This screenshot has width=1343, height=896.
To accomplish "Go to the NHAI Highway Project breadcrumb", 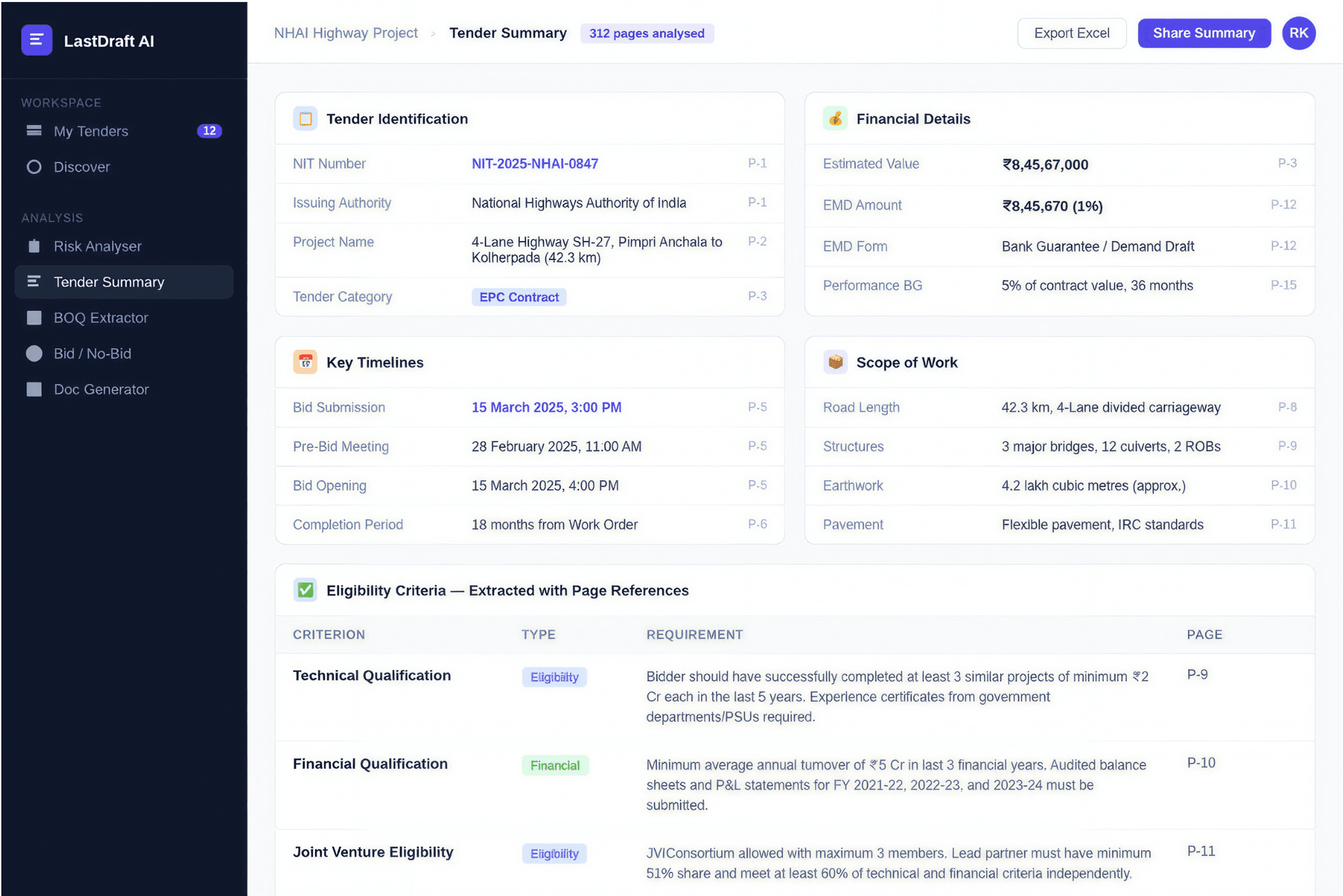I will (346, 33).
